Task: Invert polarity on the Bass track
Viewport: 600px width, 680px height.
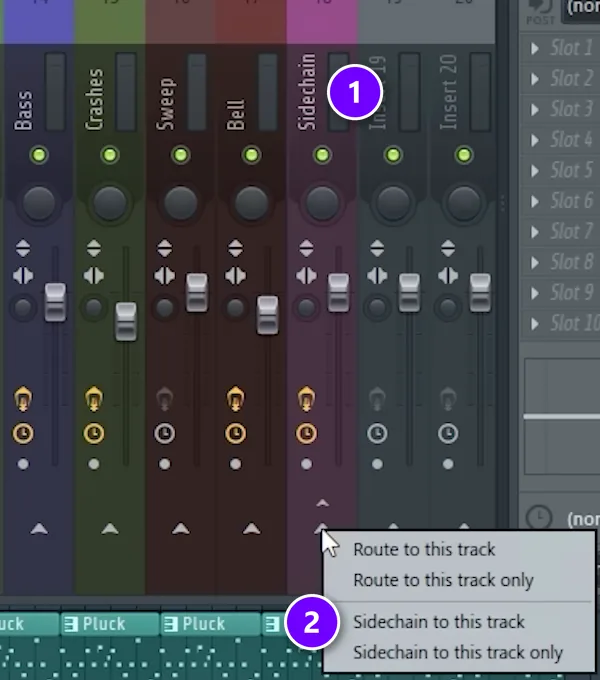Action: [x=23, y=248]
